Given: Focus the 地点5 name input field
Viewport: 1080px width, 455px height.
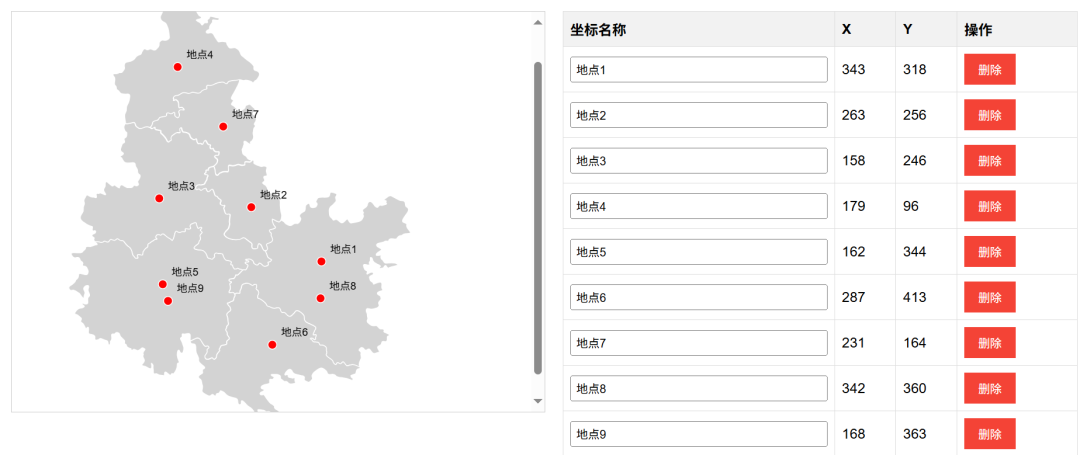Looking at the screenshot, I should [x=699, y=251].
